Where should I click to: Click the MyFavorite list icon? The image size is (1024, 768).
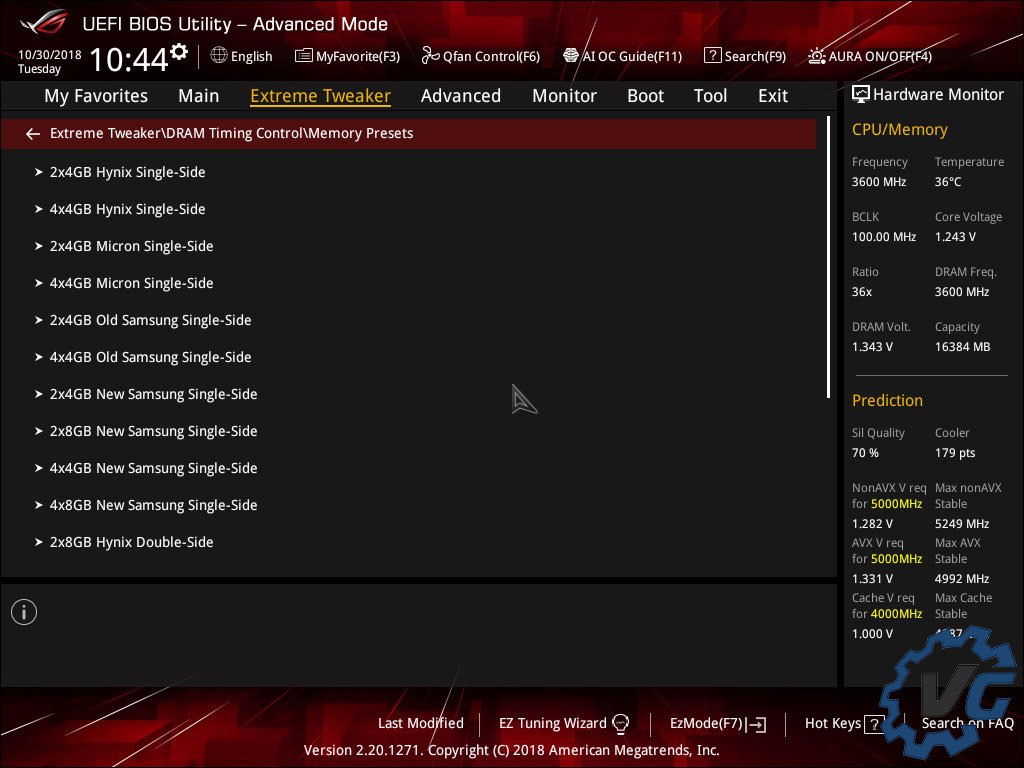pos(304,56)
